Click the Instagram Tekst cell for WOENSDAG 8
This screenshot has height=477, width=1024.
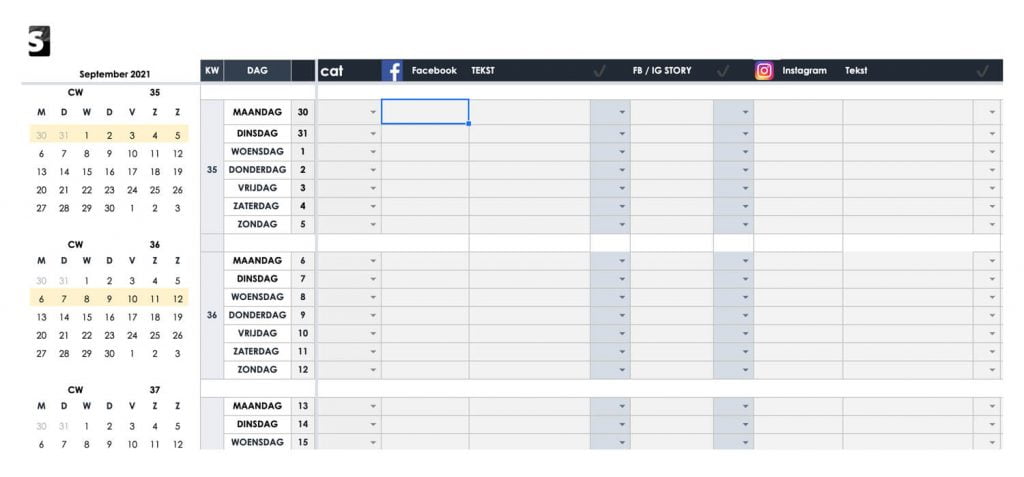[908, 297]
